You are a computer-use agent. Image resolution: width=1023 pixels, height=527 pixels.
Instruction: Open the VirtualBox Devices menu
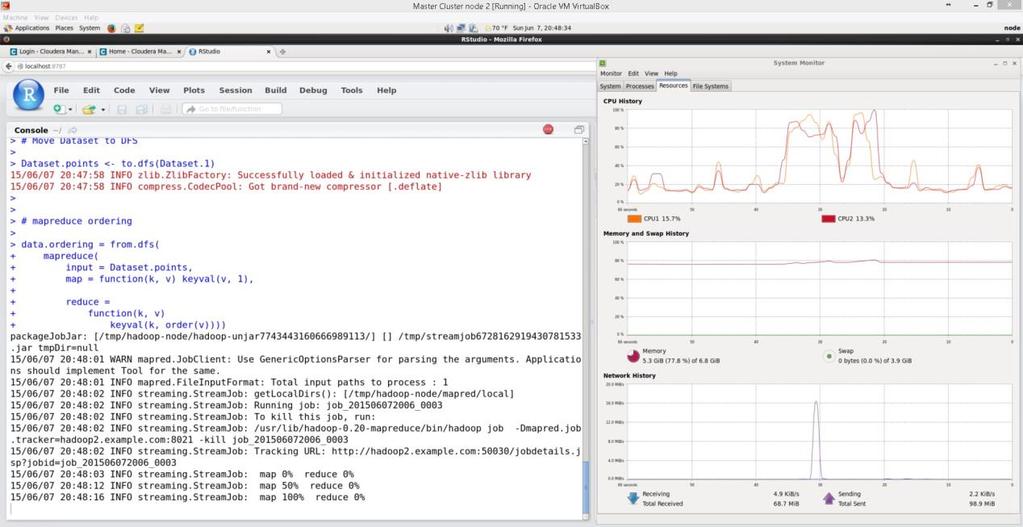(66, 18)
